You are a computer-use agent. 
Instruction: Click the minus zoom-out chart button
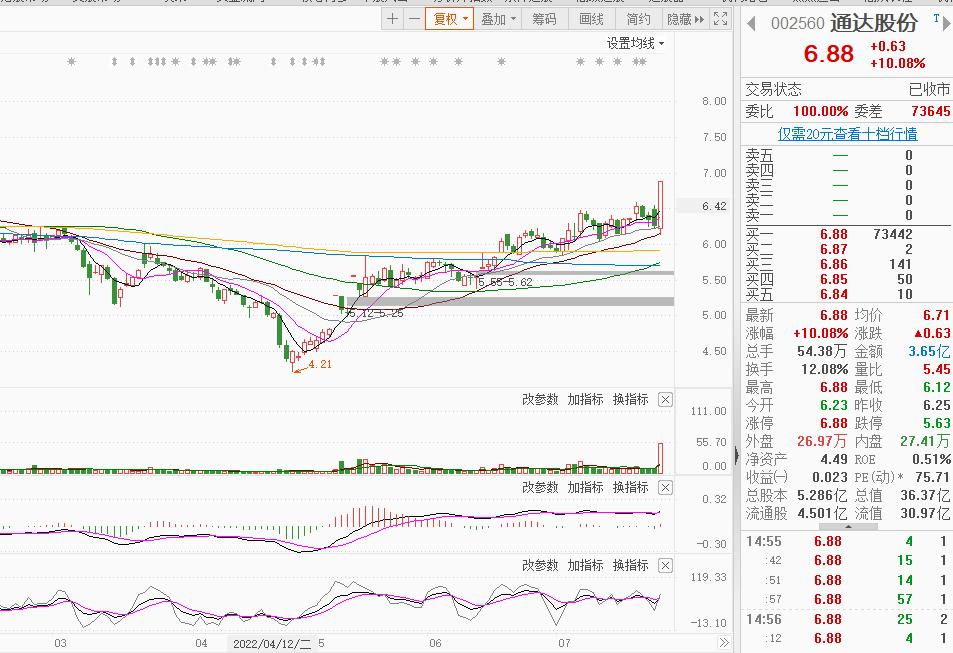(x=413, y=19)
